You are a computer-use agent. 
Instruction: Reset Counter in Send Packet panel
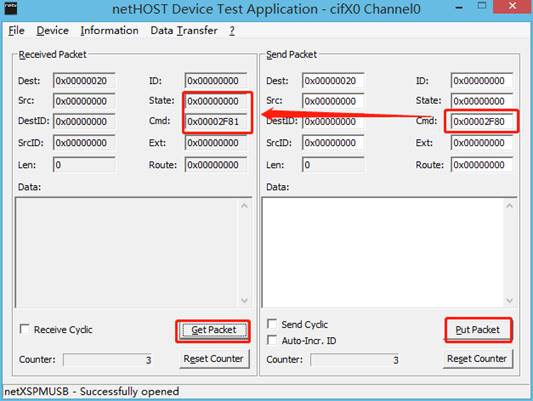pyautogui.click(x=478, y=359)
